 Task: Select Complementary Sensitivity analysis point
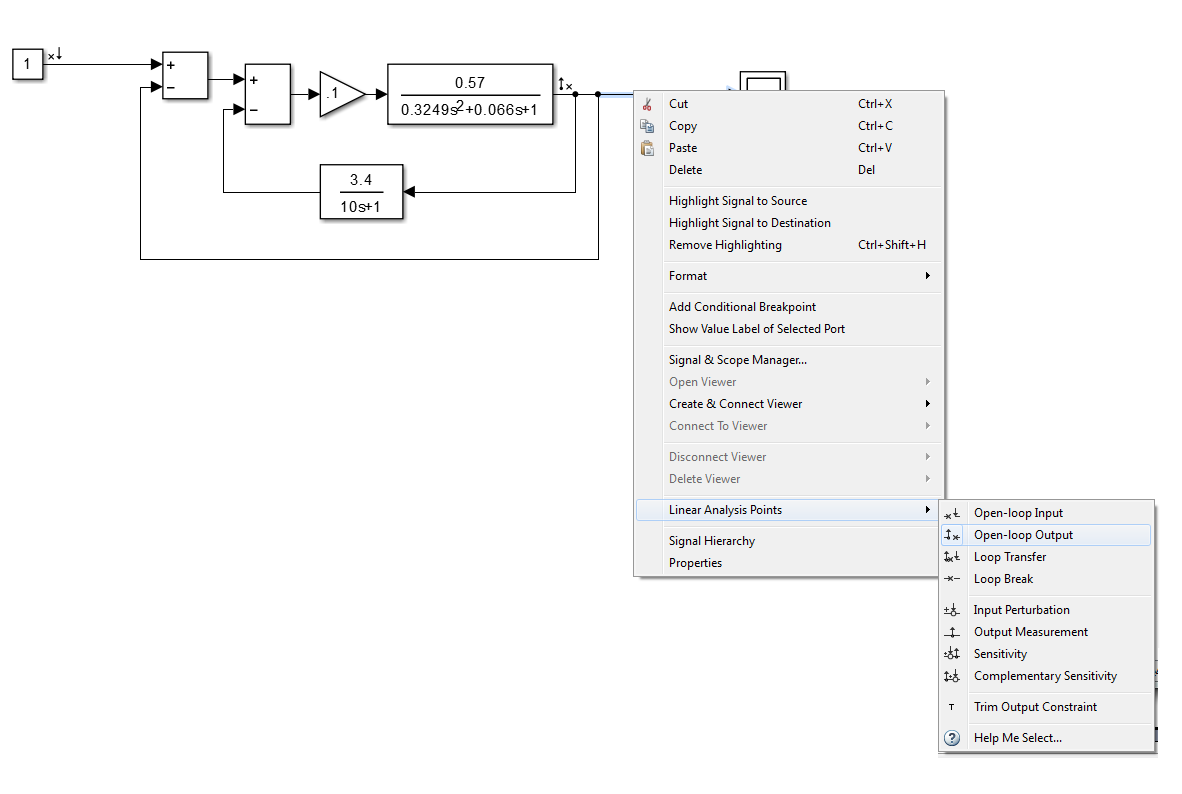(x=1046, y=676)
